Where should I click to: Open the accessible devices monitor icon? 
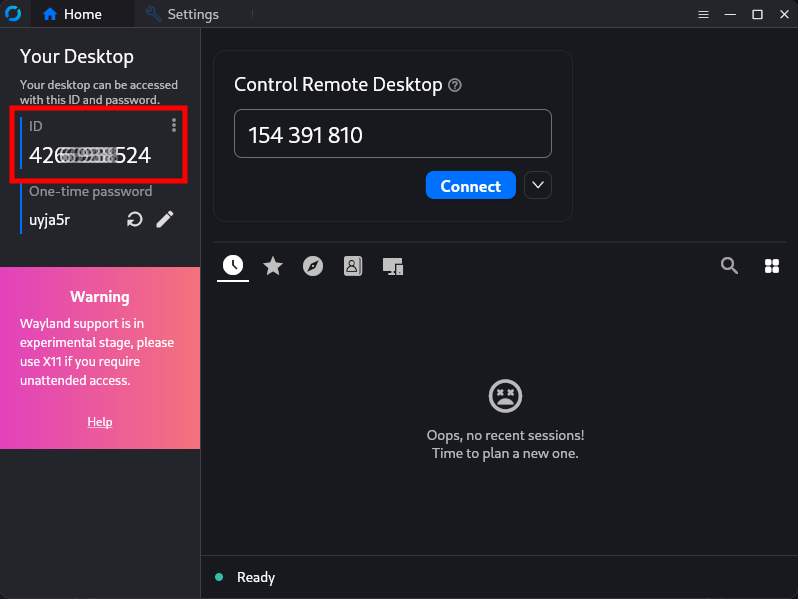393,266
